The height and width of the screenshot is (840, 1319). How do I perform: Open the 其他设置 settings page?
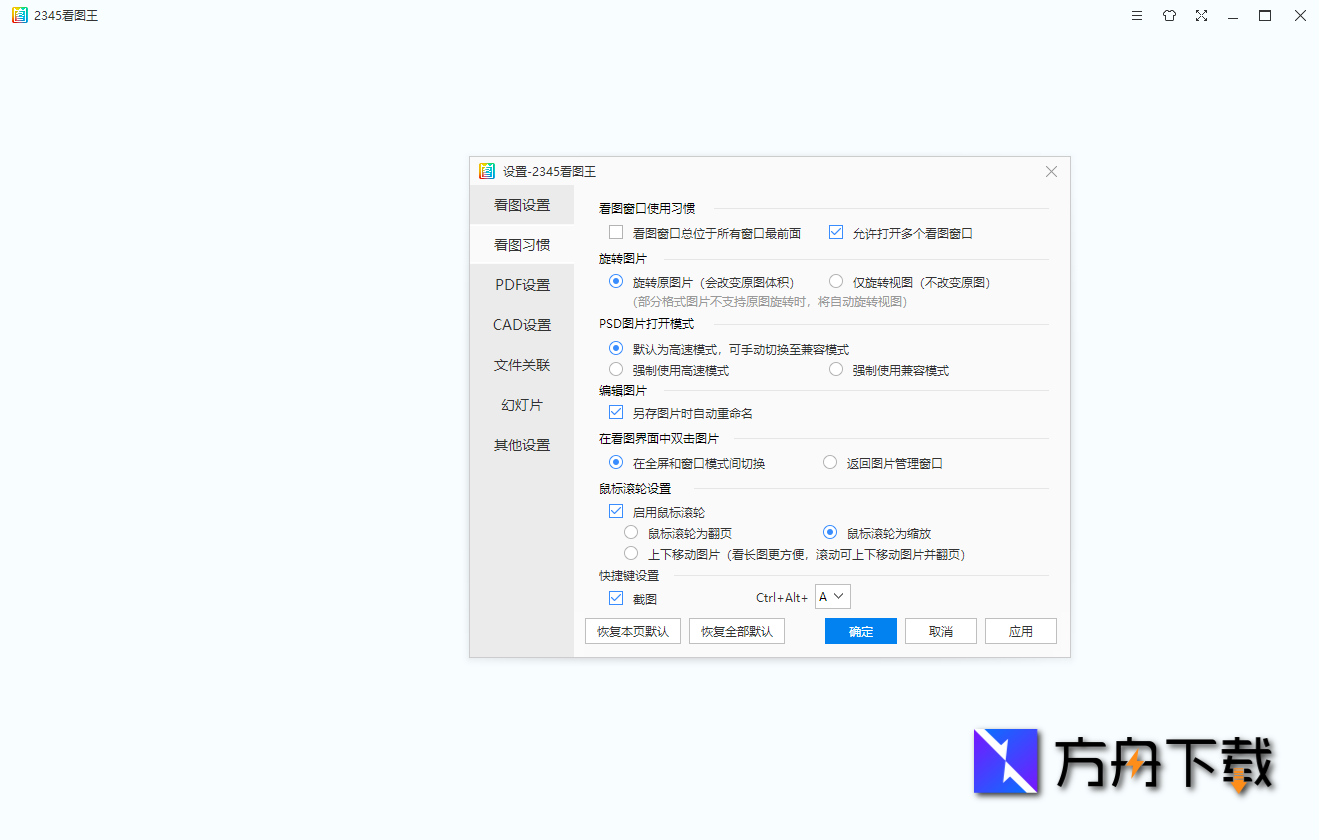(x=521, y=444)
